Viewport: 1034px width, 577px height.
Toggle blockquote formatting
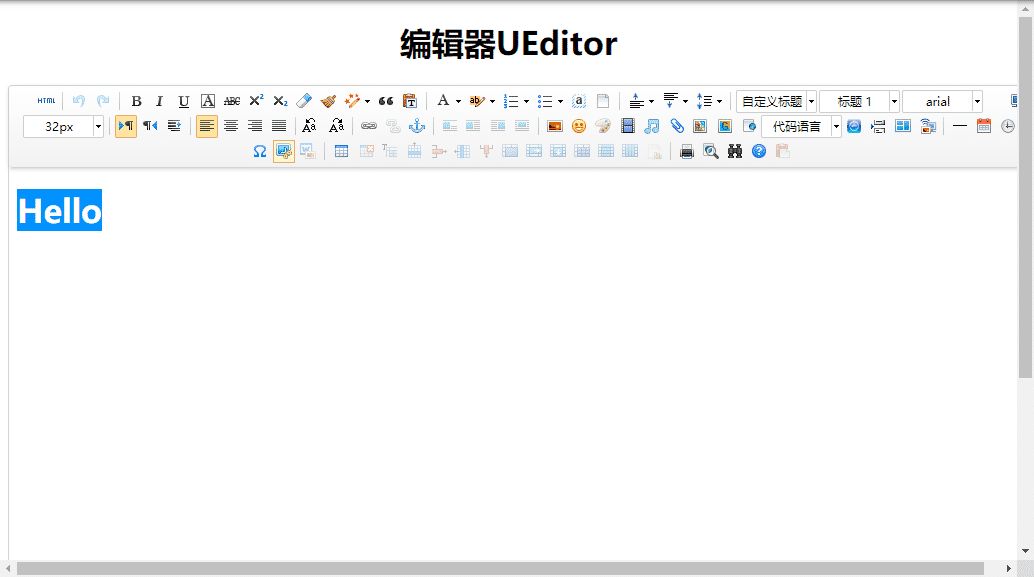[x=386, y=101]
